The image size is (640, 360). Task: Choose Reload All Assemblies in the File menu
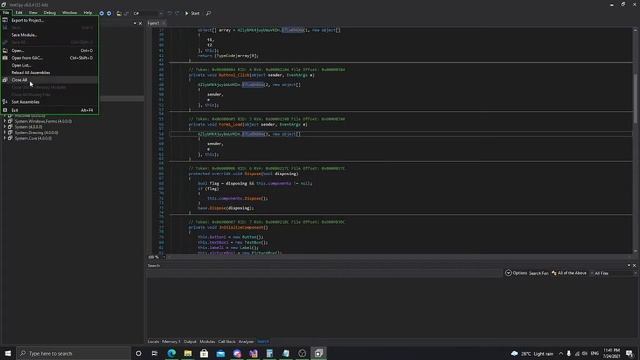[x=49, y=73]
